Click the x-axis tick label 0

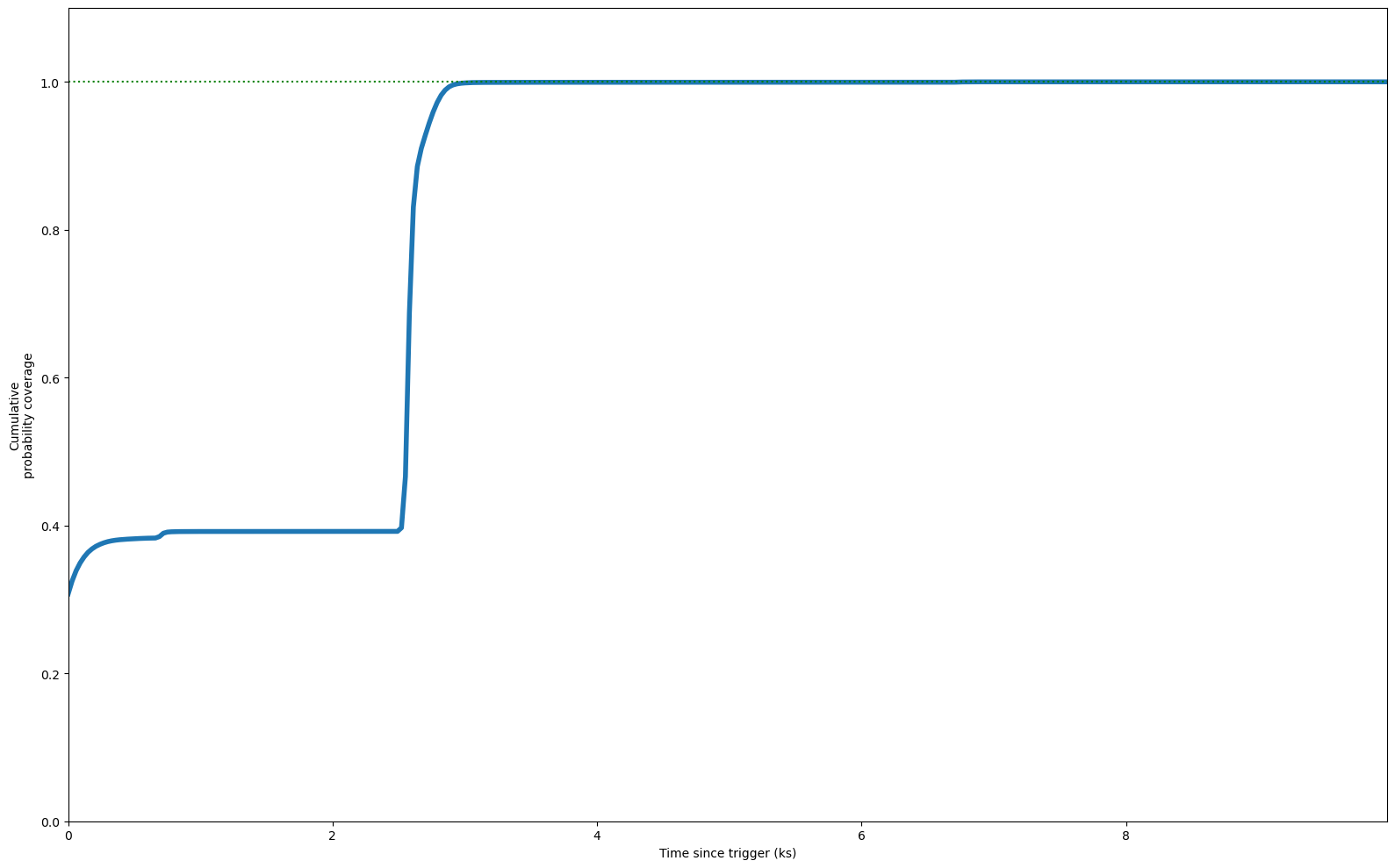(x=68, y=836)
